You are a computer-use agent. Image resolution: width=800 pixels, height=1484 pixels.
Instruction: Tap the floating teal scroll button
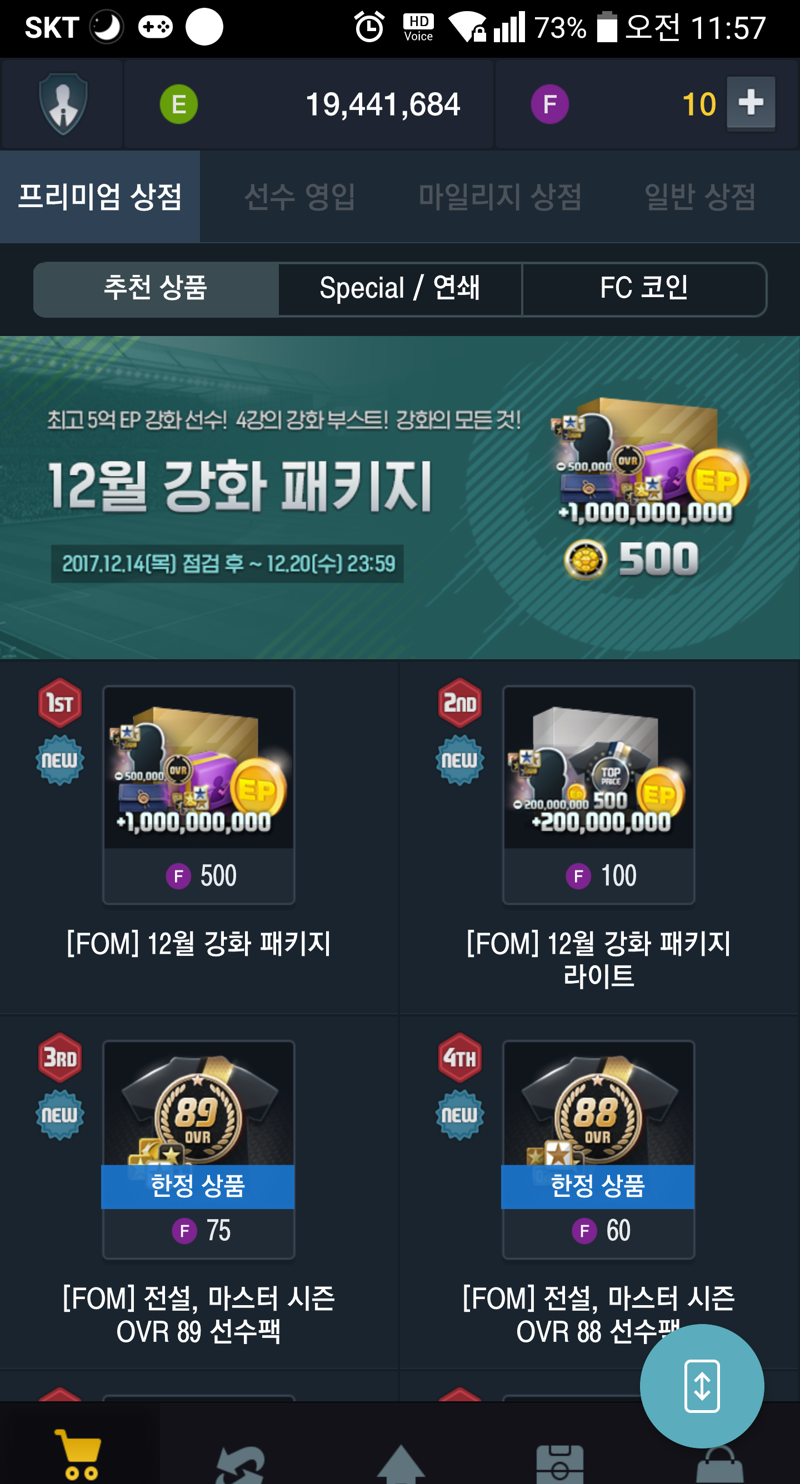702,1386
